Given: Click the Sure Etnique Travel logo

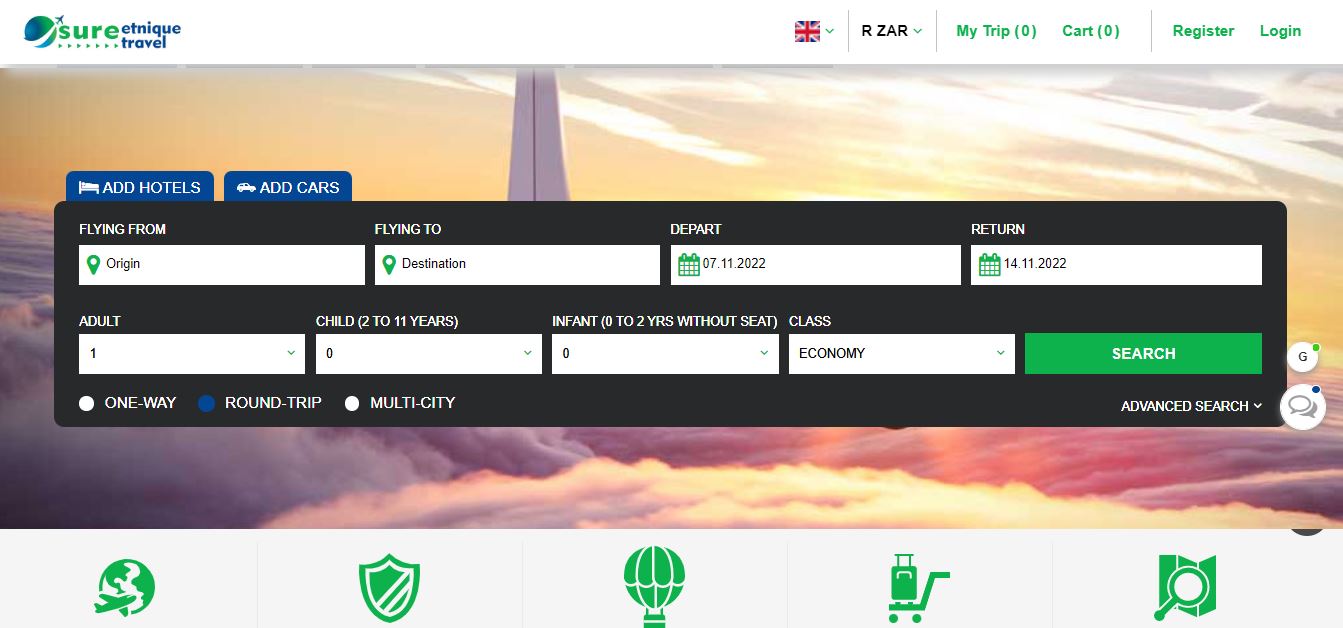Looking at the screenshot, I should tap(102, 32).
